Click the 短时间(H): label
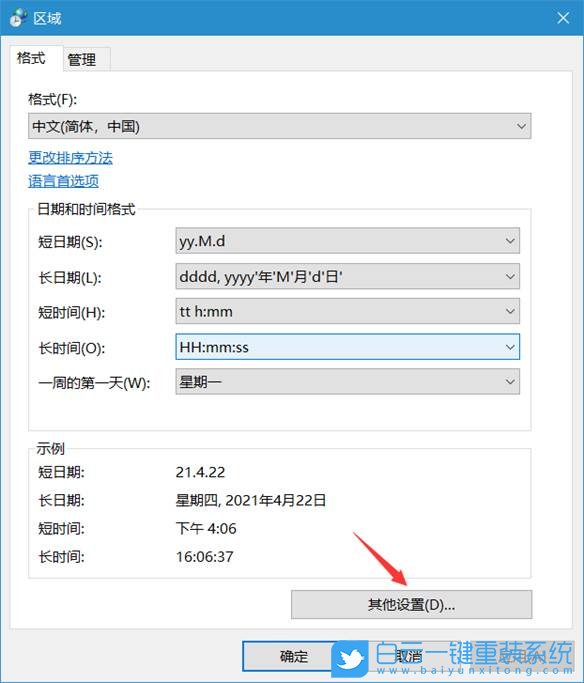Image resolution: width=584 pixels, height=683 pixels. [71, 313]
